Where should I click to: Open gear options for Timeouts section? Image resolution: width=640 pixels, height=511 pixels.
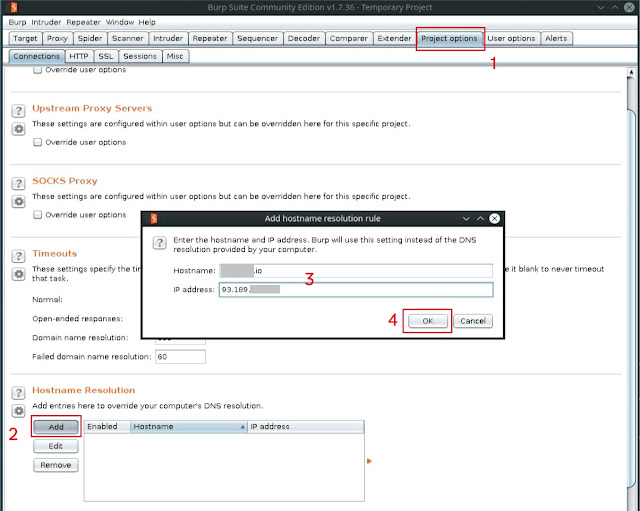tap(18, 274)
